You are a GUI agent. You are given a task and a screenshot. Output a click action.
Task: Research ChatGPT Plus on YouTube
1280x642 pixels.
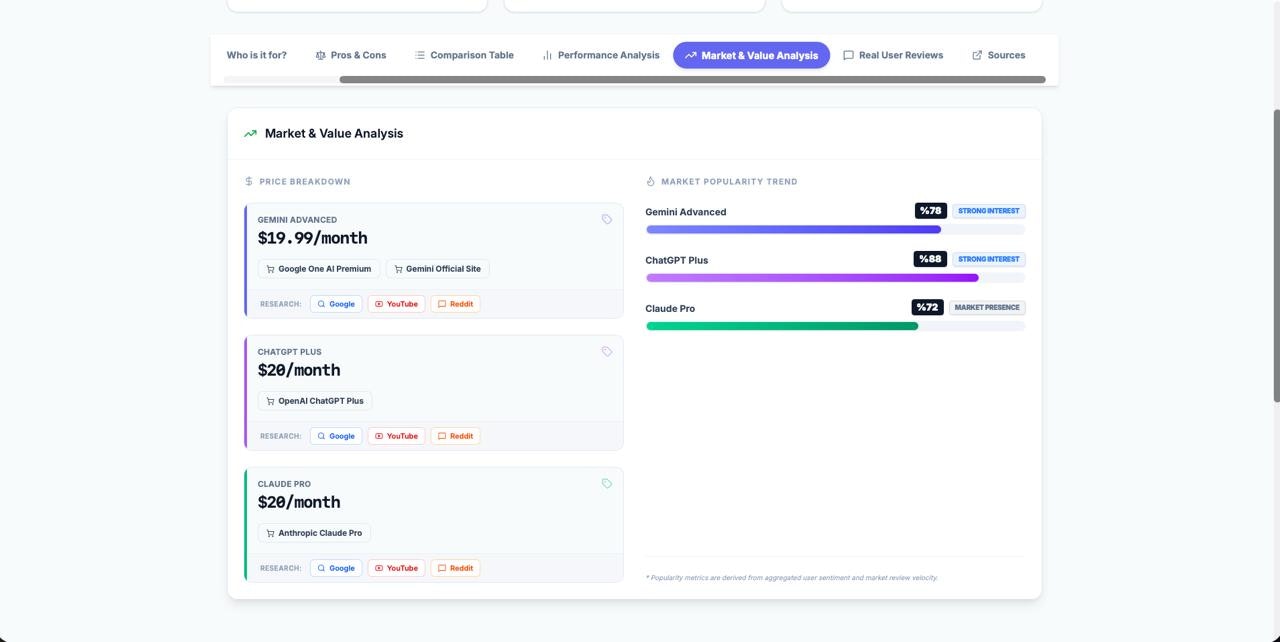click(396, 436)
